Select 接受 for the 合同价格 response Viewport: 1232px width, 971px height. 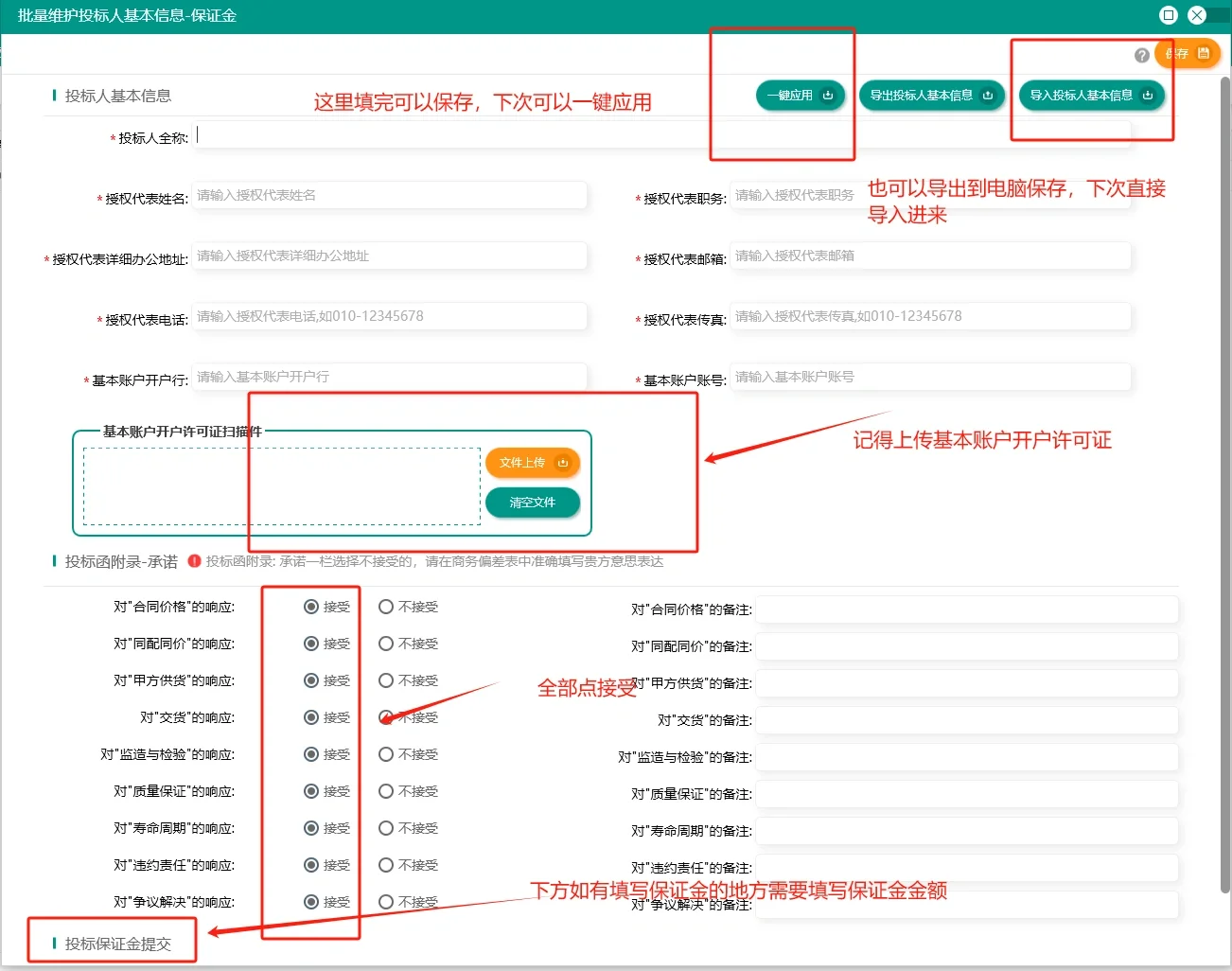[x=310, y=606]
